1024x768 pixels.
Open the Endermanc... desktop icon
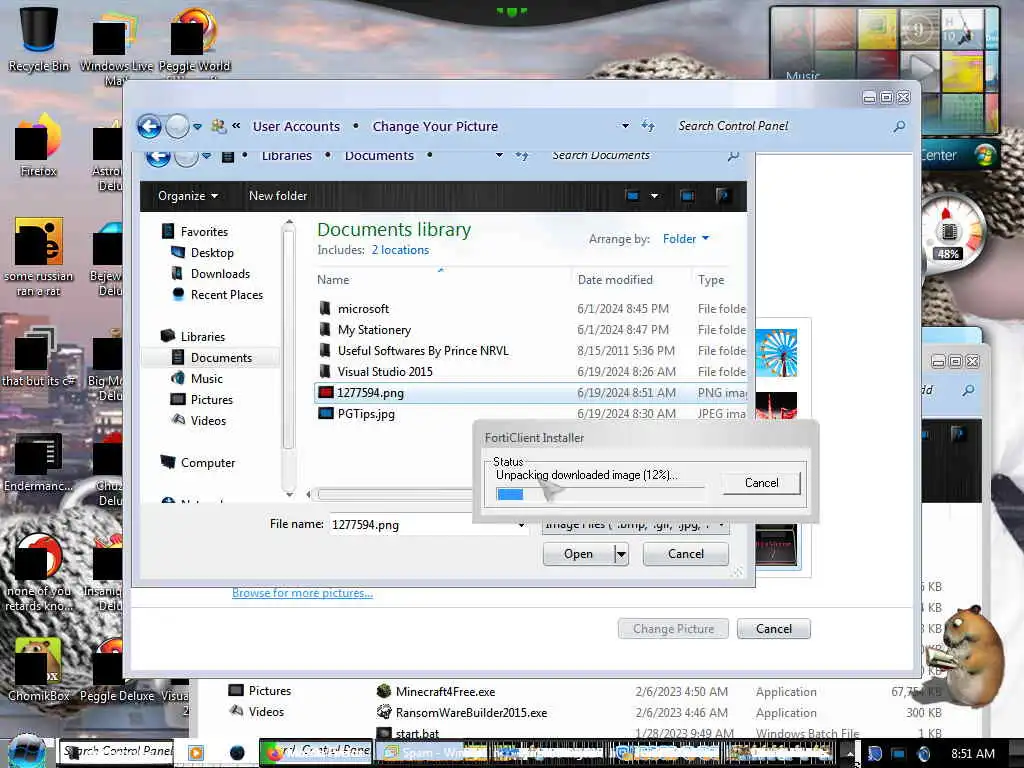[38, 461]
